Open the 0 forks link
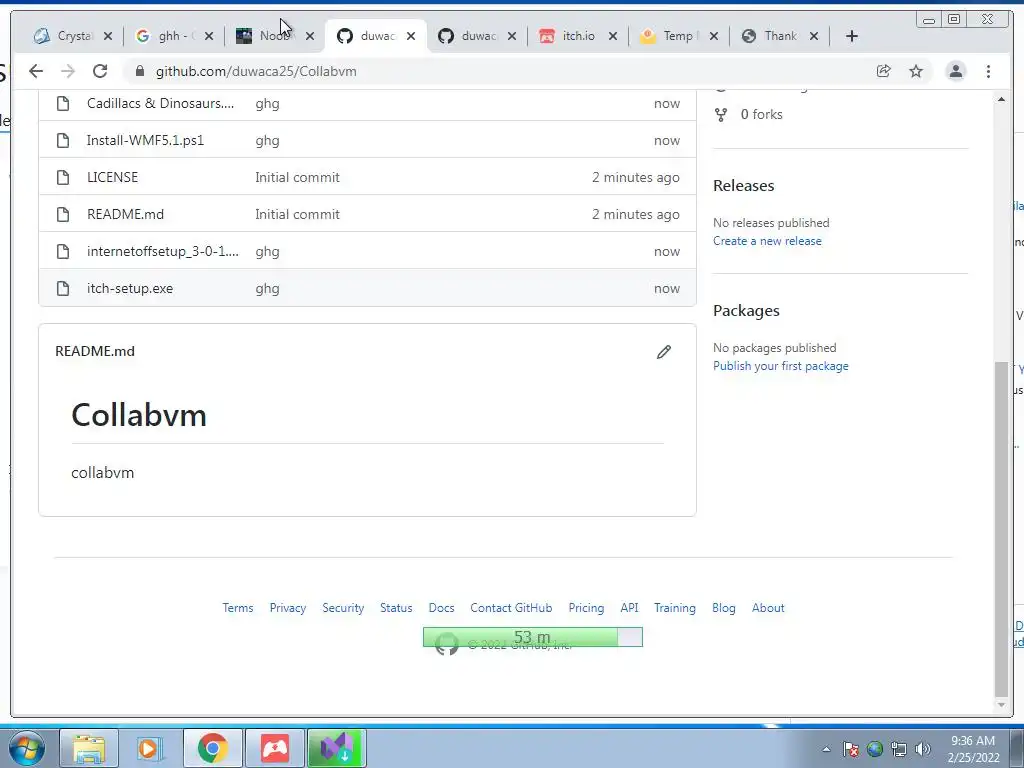 761,114
